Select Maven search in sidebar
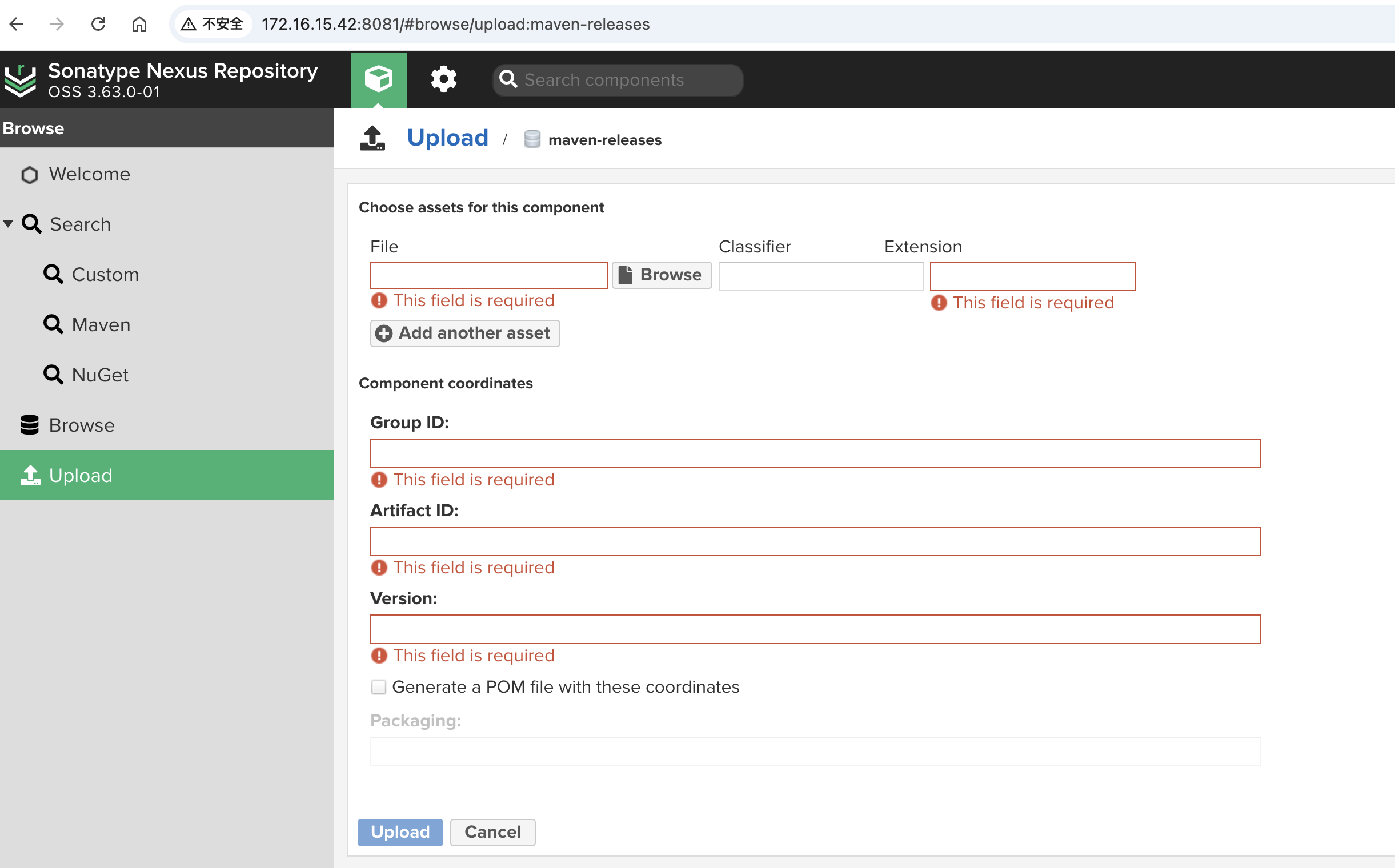Image resolution: width=1395 pixels, height=868 pixels. click(101, 325)
